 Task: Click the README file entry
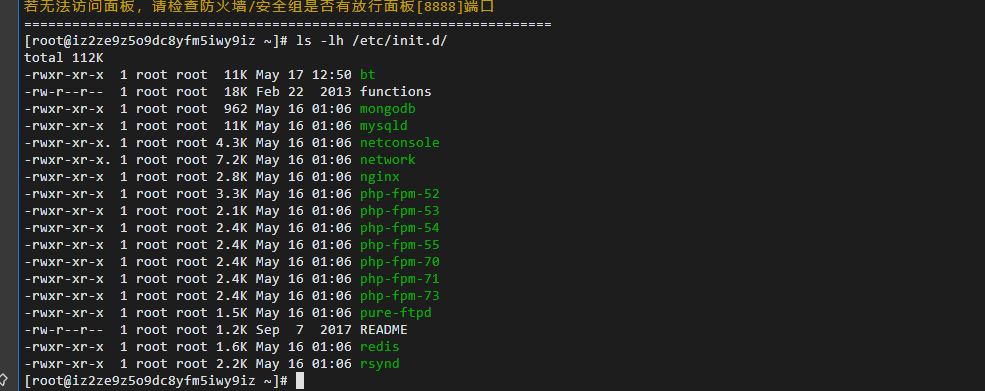[x=384, y=329]
